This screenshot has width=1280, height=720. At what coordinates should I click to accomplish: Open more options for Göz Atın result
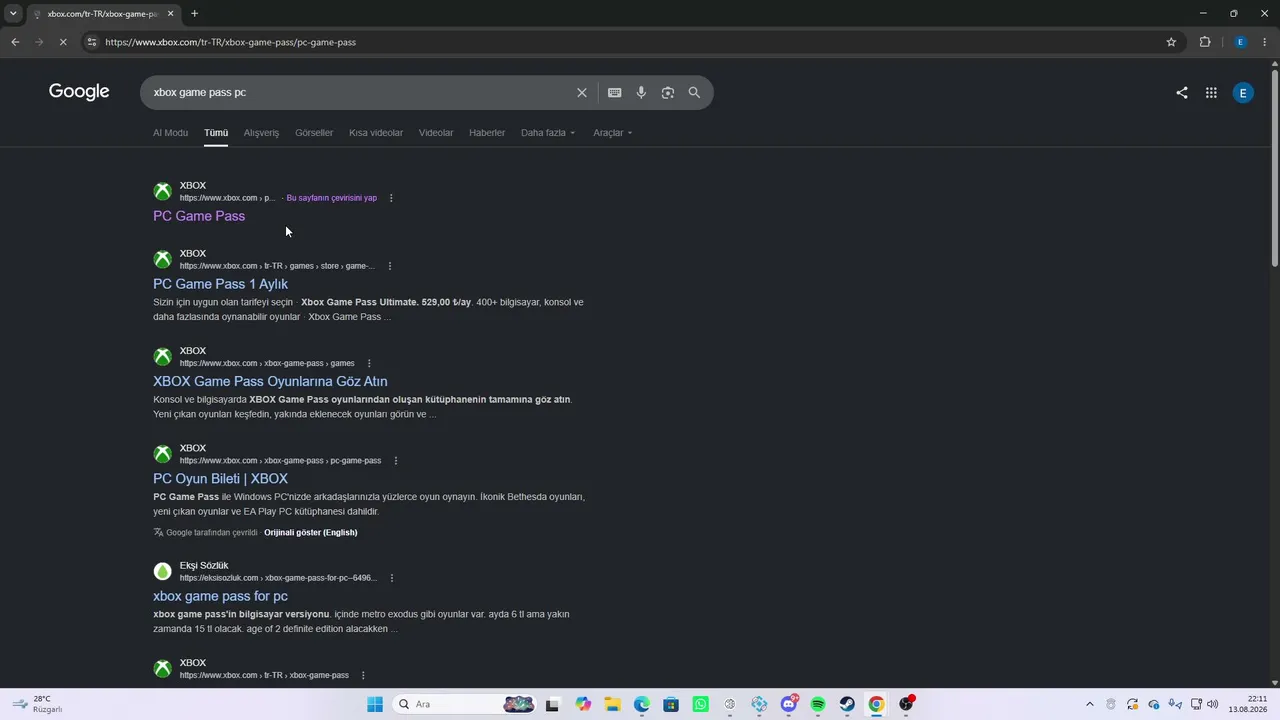click(x=369, y=363)
